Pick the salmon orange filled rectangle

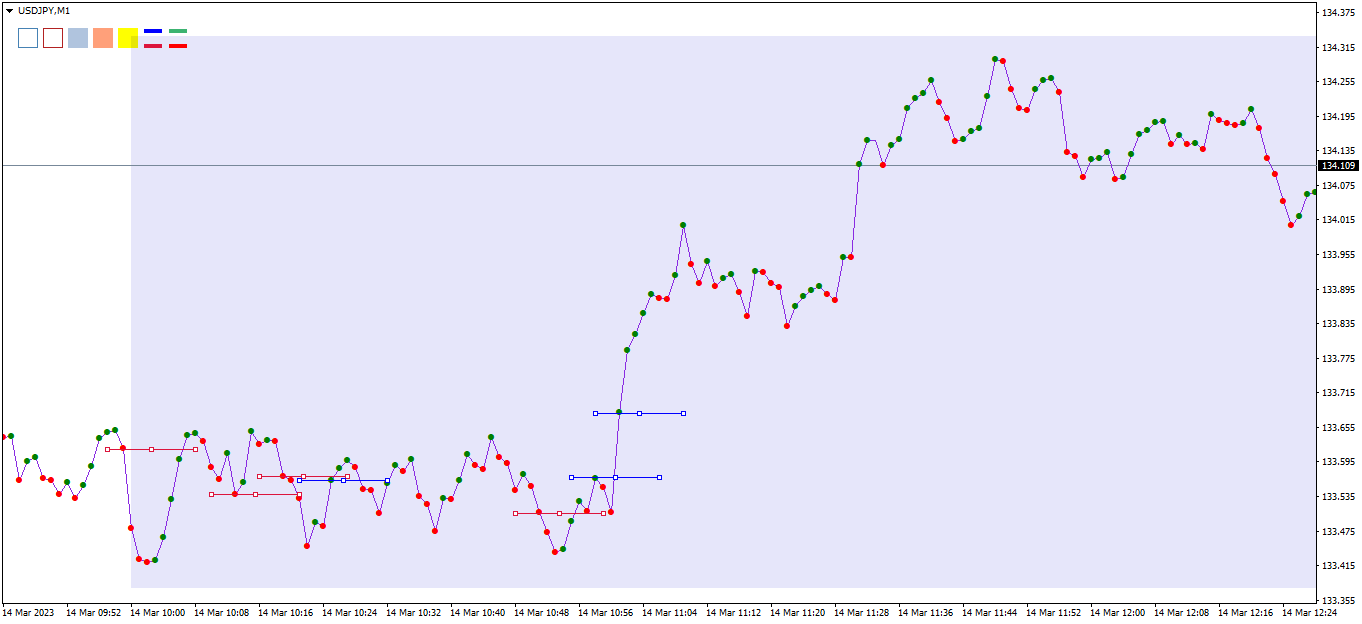click(x=103, y=38)
